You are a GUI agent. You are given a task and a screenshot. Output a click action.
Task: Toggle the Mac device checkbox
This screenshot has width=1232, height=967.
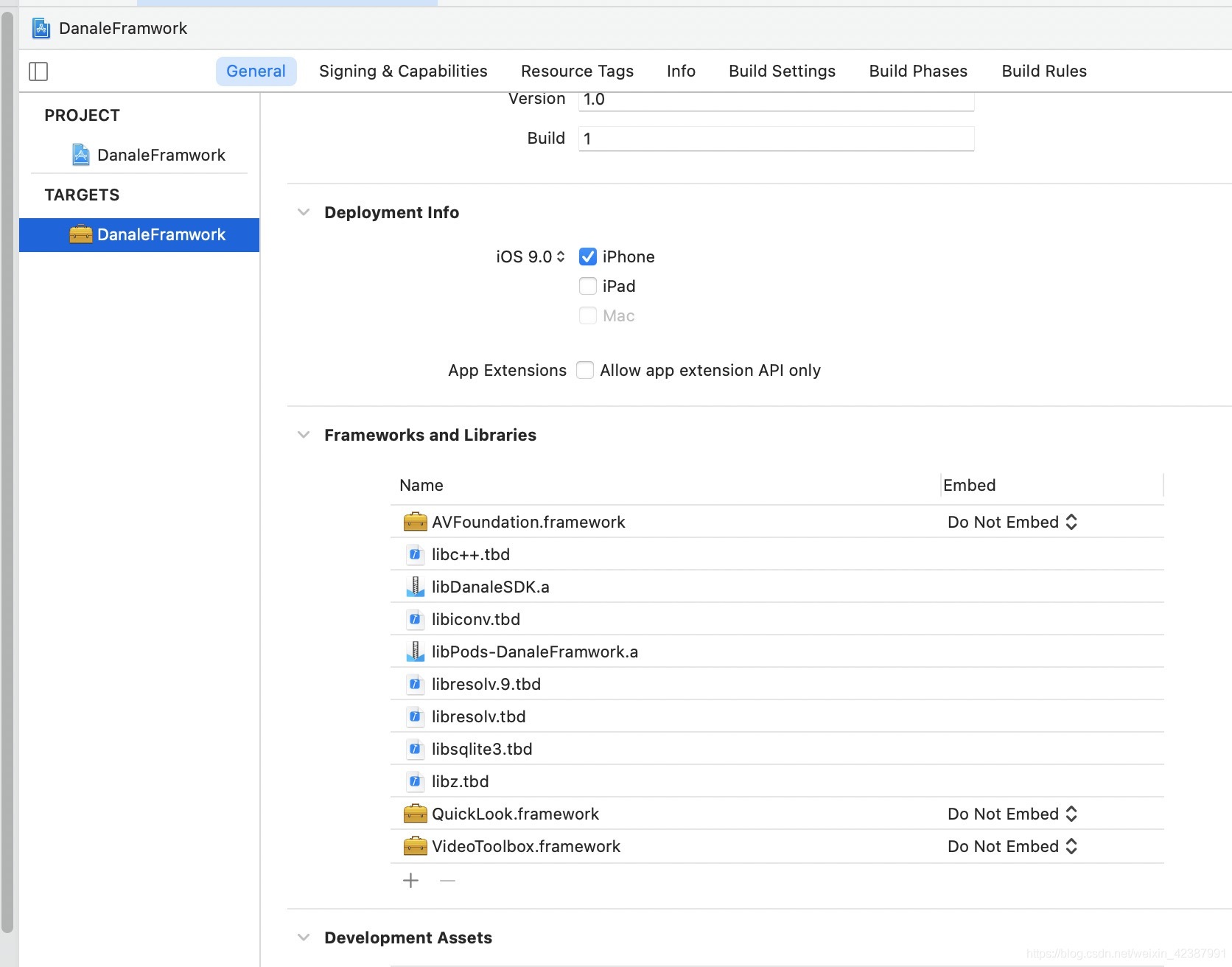coord(588,315)
